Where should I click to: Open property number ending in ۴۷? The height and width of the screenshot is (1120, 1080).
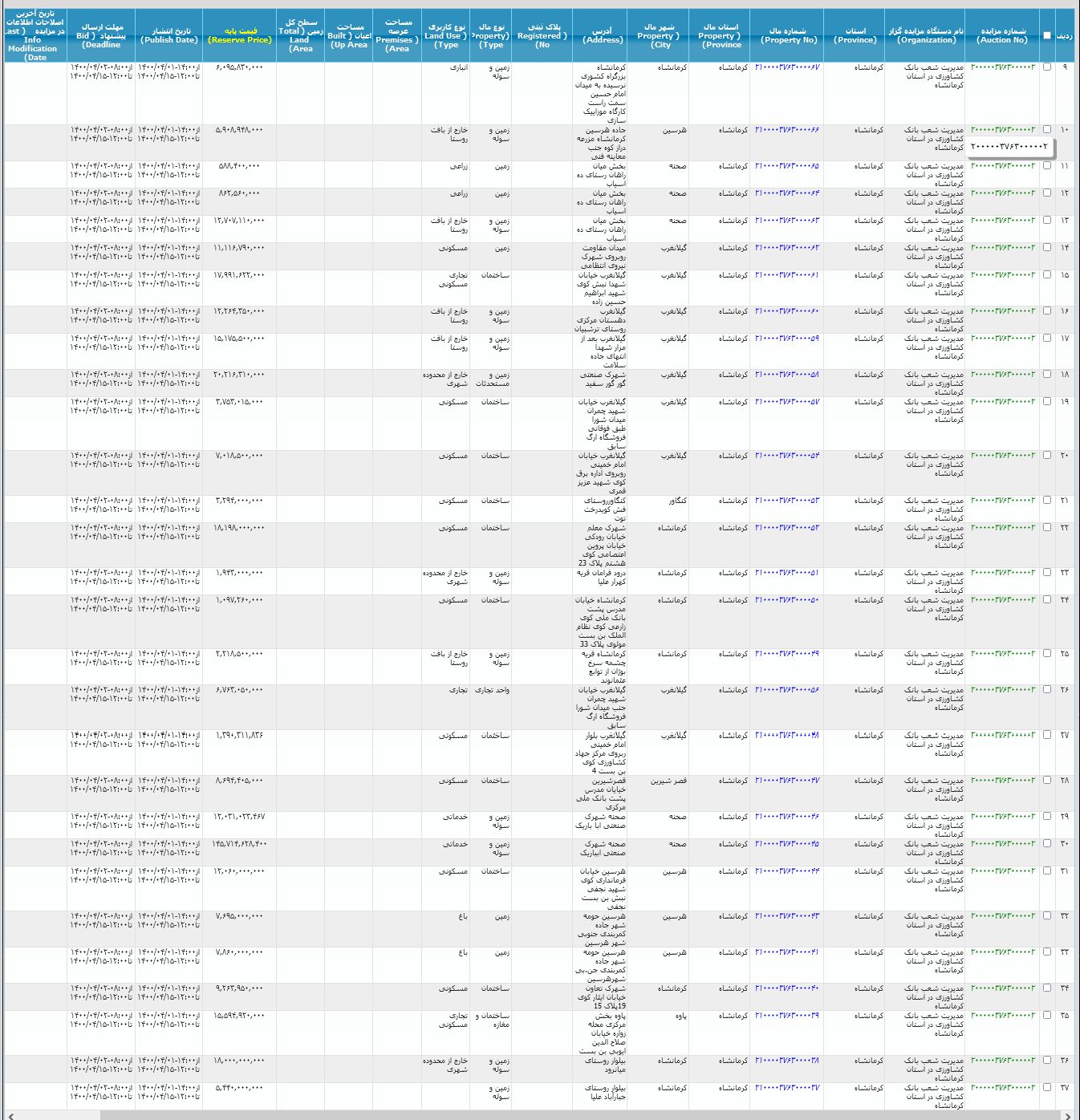click(787, 781)
